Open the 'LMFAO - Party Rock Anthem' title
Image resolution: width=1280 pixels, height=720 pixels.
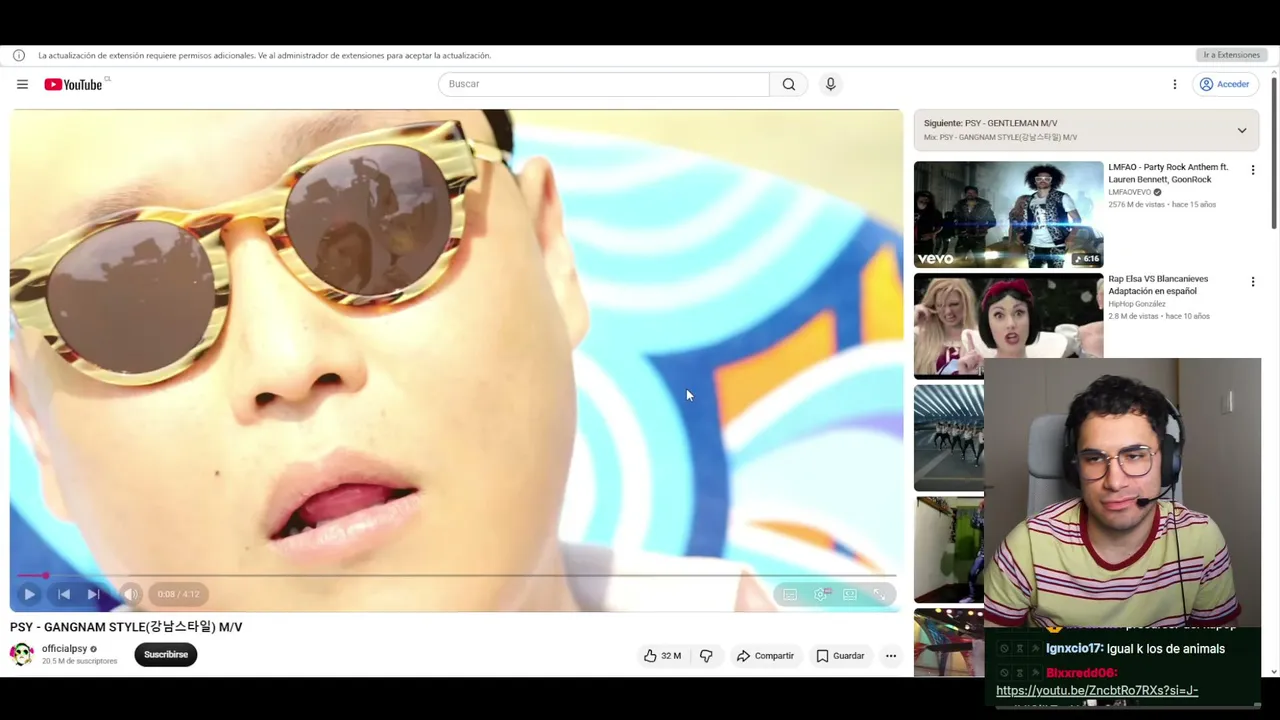tap(1168, 173)
